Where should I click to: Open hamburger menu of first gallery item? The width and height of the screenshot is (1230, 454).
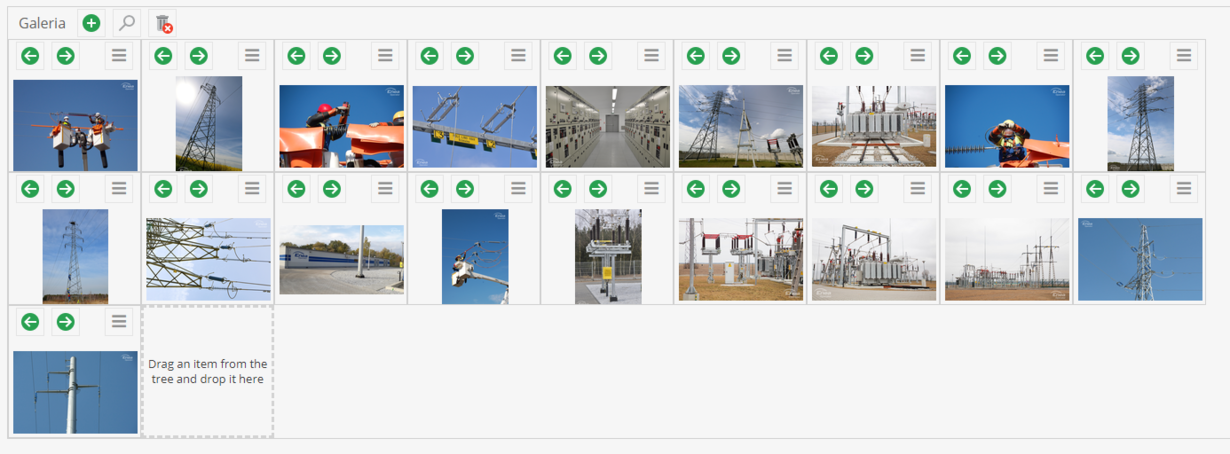click(119, 56)
